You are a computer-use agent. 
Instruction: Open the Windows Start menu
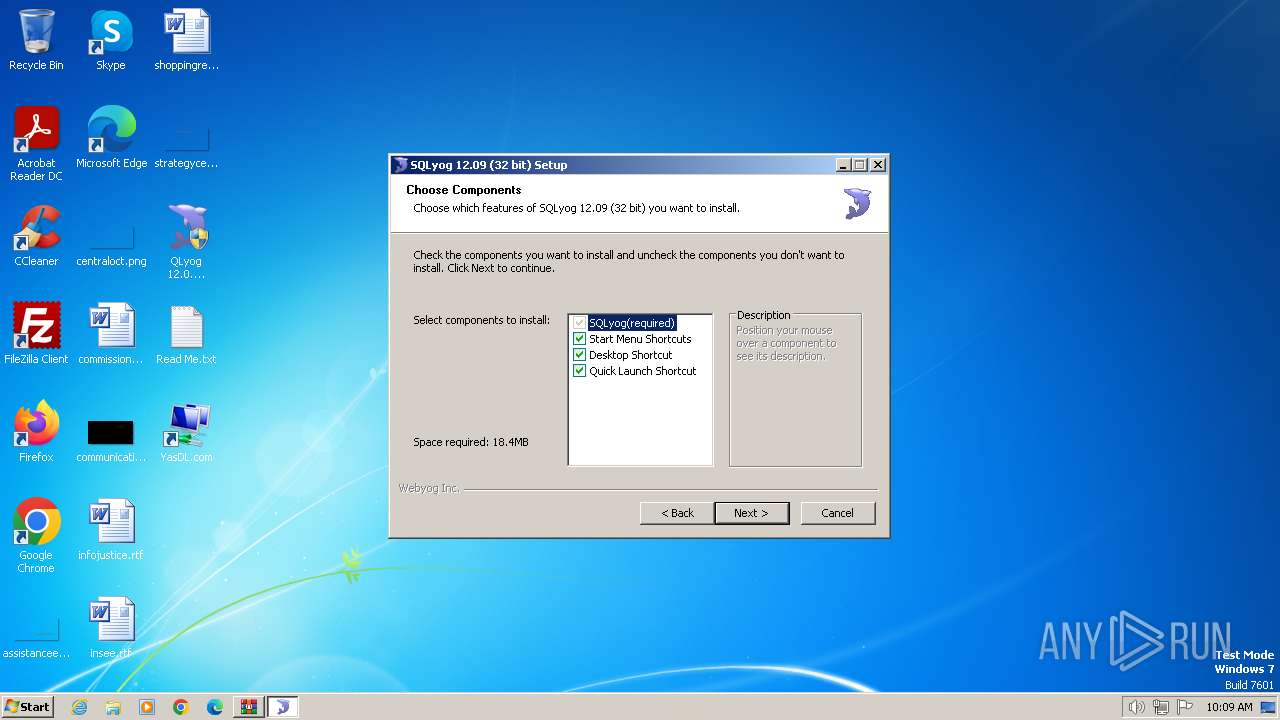pyautogui.click(x=28, y=707)
